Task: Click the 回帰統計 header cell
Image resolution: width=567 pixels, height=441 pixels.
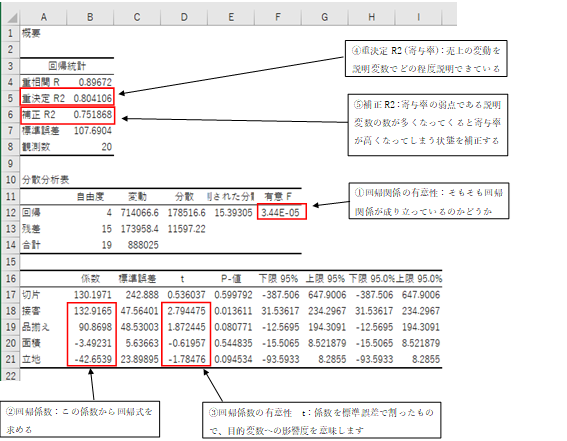Action: pos(67,66)
